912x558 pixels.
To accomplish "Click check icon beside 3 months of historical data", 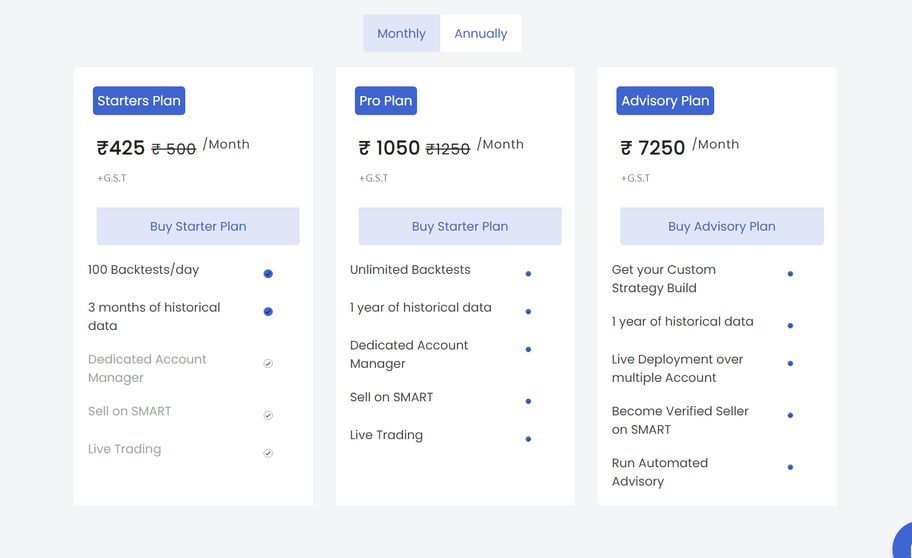I will click(268, 311).
